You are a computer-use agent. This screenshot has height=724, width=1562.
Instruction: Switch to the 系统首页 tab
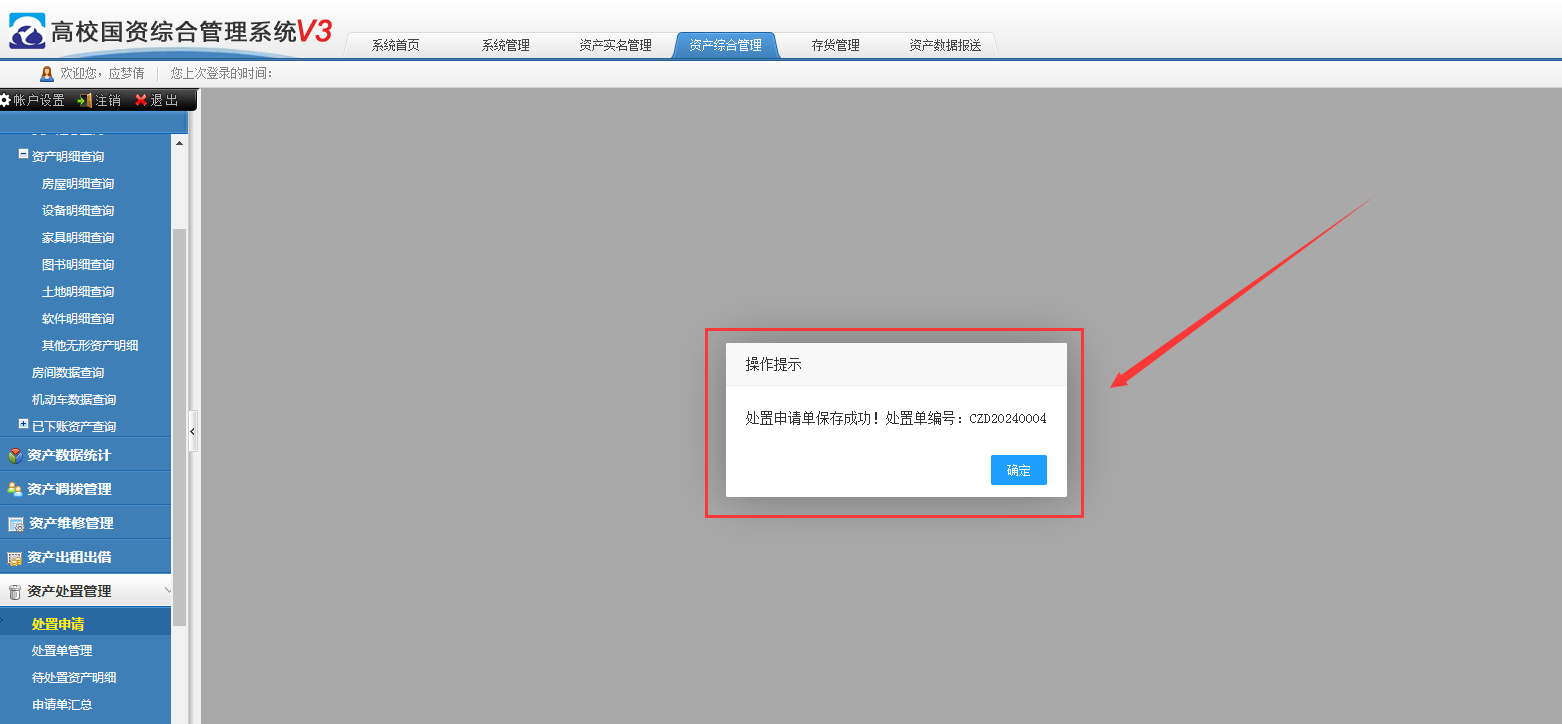coord(395,45)
